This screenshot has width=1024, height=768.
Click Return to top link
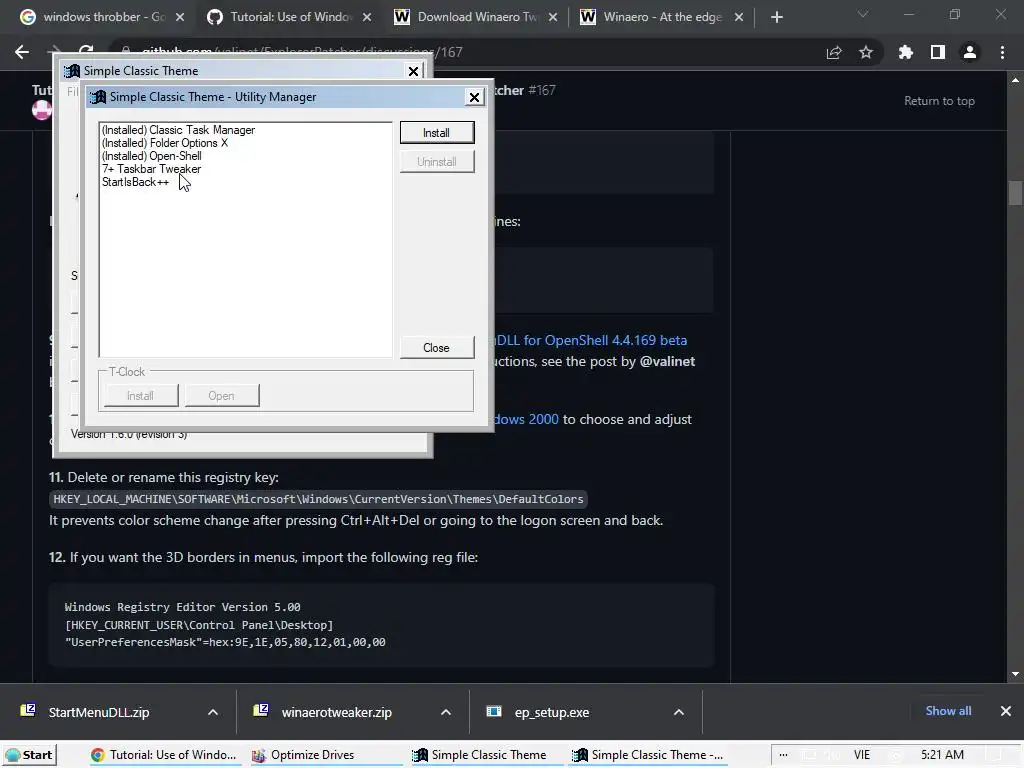[x=939, y=101]
